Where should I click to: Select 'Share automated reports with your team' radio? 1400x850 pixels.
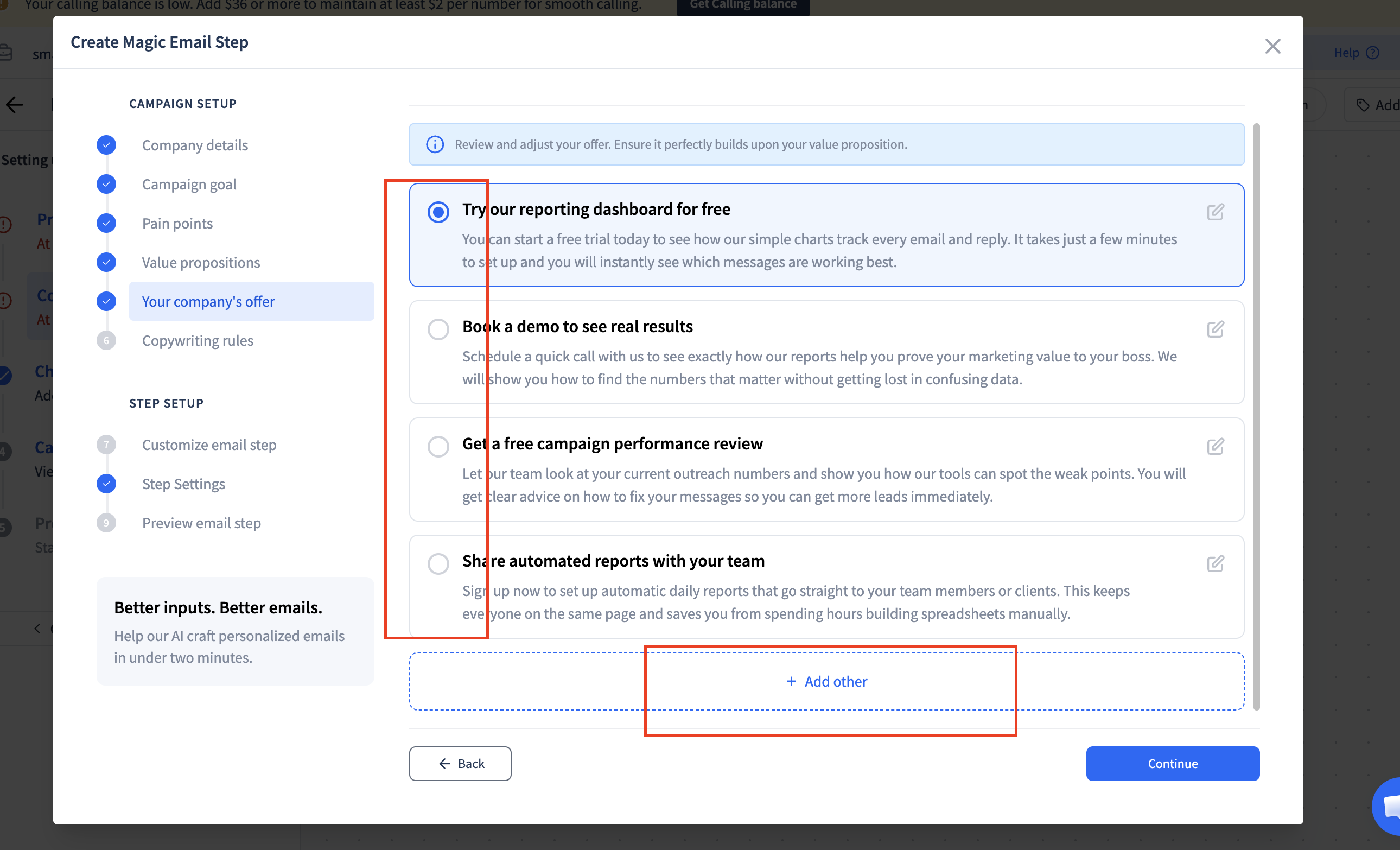(x=438, y=563)
